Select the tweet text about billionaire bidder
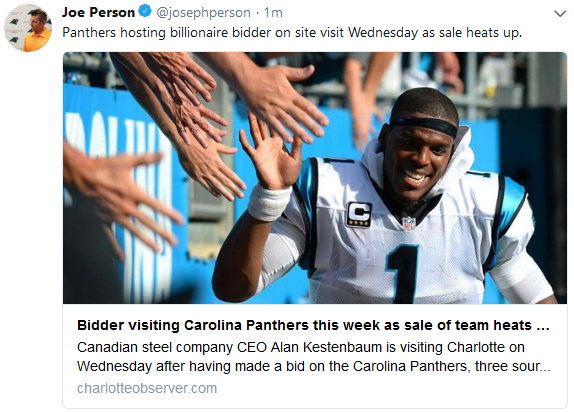Viewport: 574px width, 412px height. pyautogui.click(x=292, y=33)
